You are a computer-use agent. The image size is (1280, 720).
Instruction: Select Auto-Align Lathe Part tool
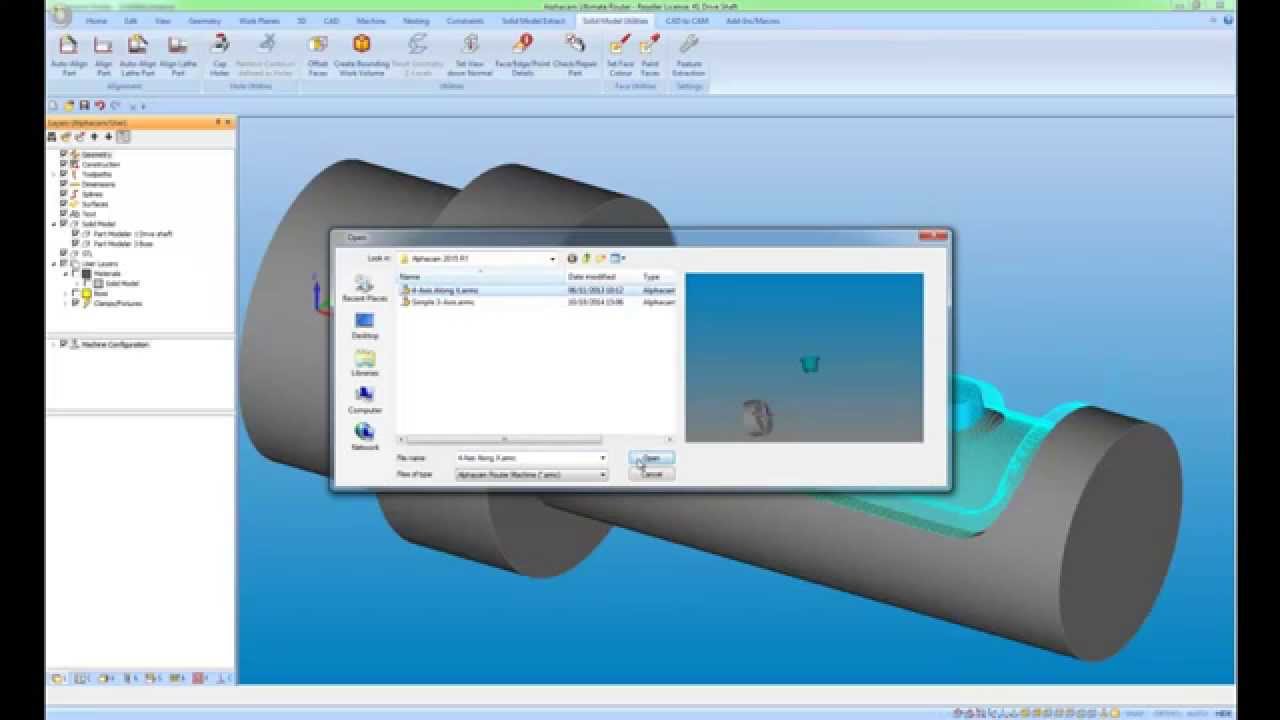click(138, 54)
